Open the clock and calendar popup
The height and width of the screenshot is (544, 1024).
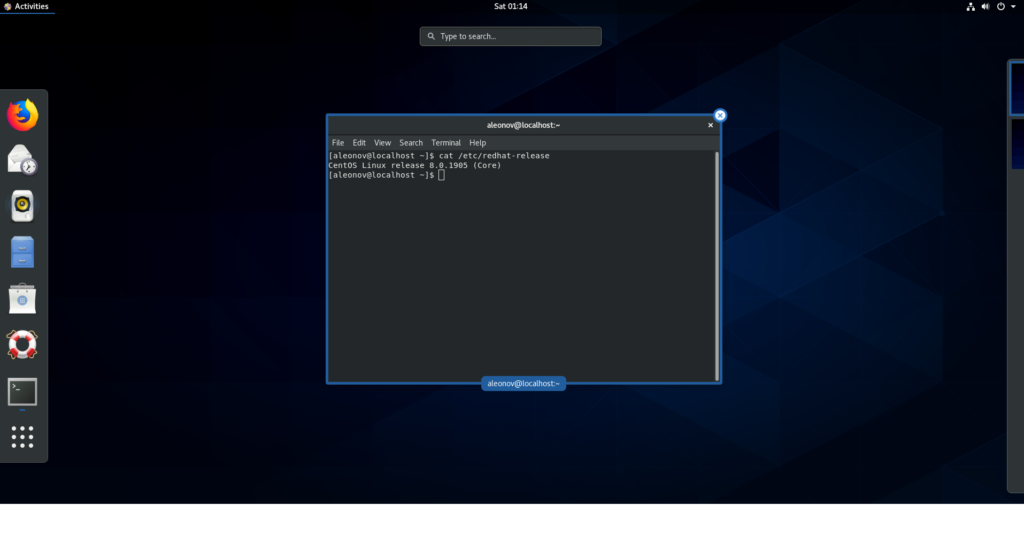click(x=511, y=6)
